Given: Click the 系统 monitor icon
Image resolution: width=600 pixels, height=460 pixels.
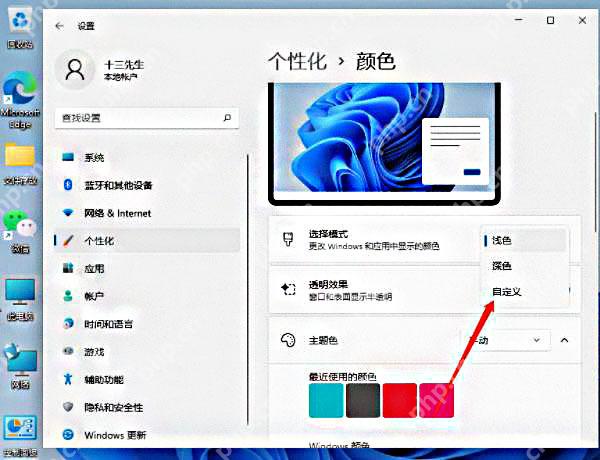Looking at the screenshot, I should click(68, 157).
